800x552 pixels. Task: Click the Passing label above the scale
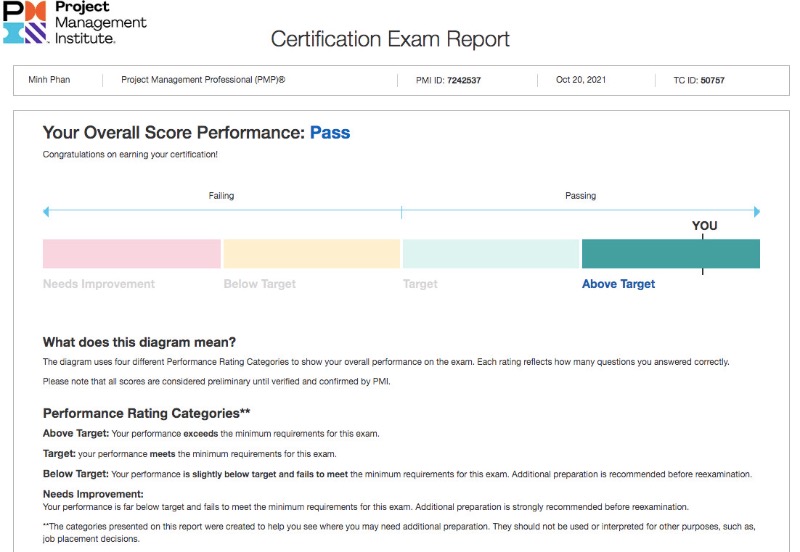tap(581, 195)
